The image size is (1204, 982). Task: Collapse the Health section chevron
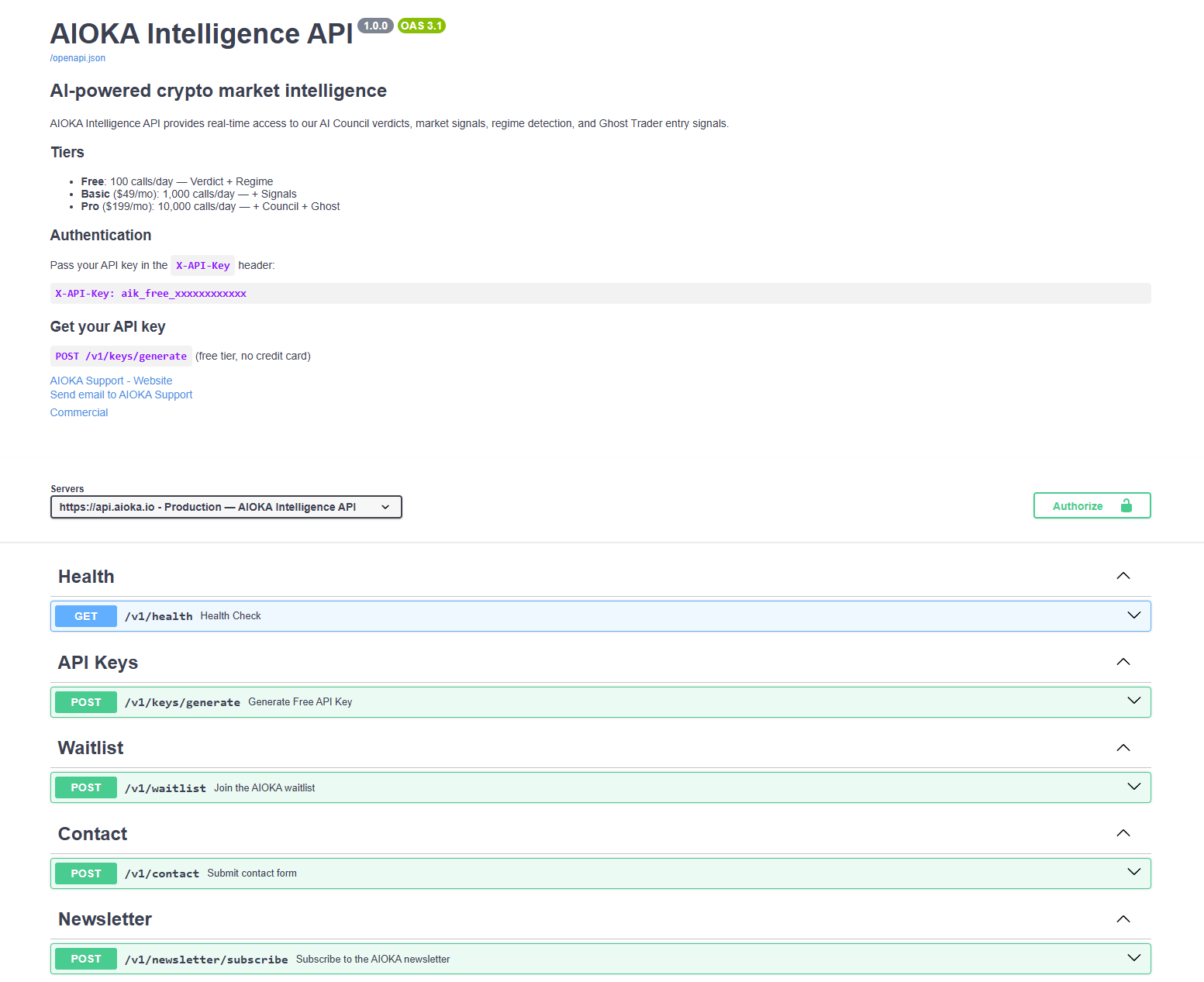(x=1123, y=576)
